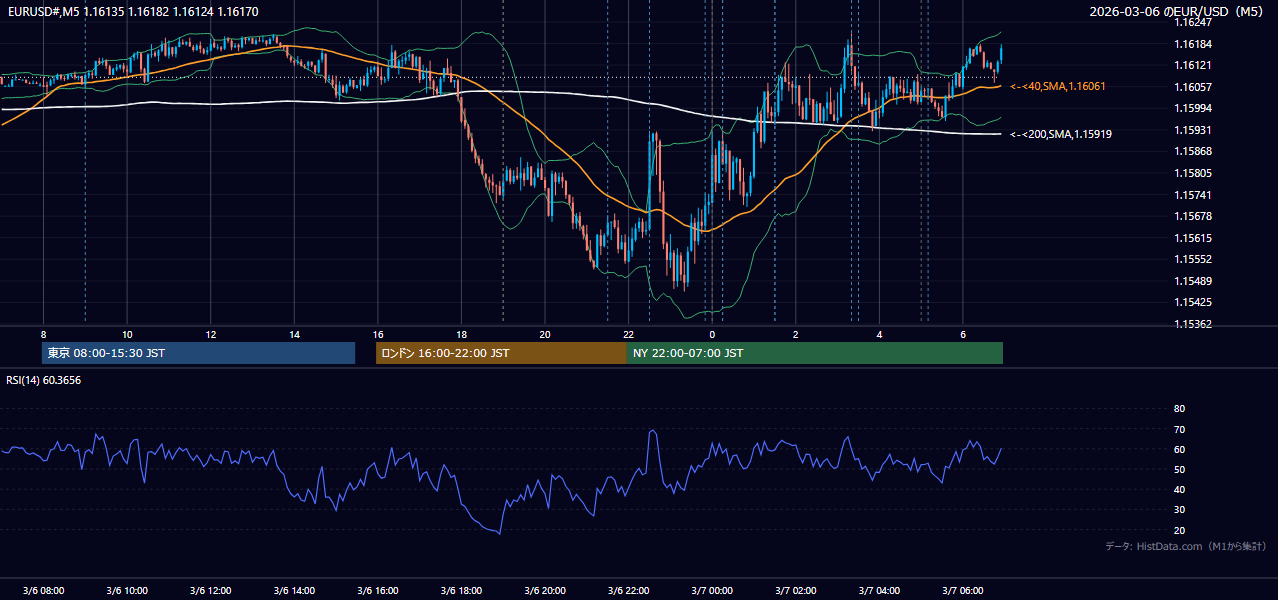Click price level 1.15805 on the axis
The width and height of the screenshot is (1278, 600).
click(1193, 173)
